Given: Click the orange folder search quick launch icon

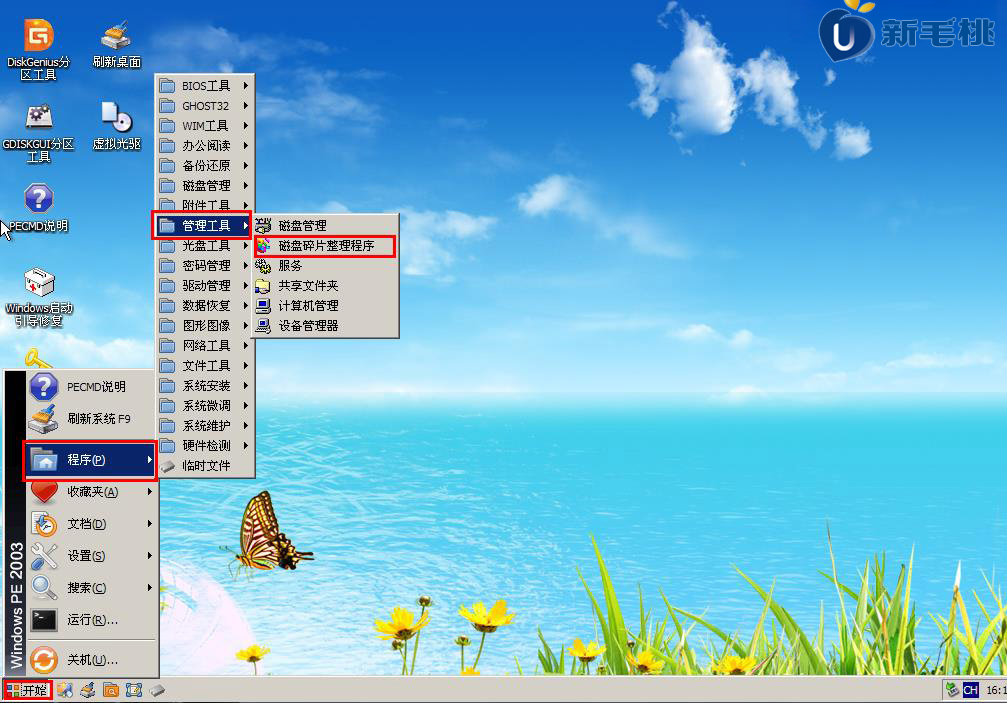Looking at the screenshot, I should 111,690.
